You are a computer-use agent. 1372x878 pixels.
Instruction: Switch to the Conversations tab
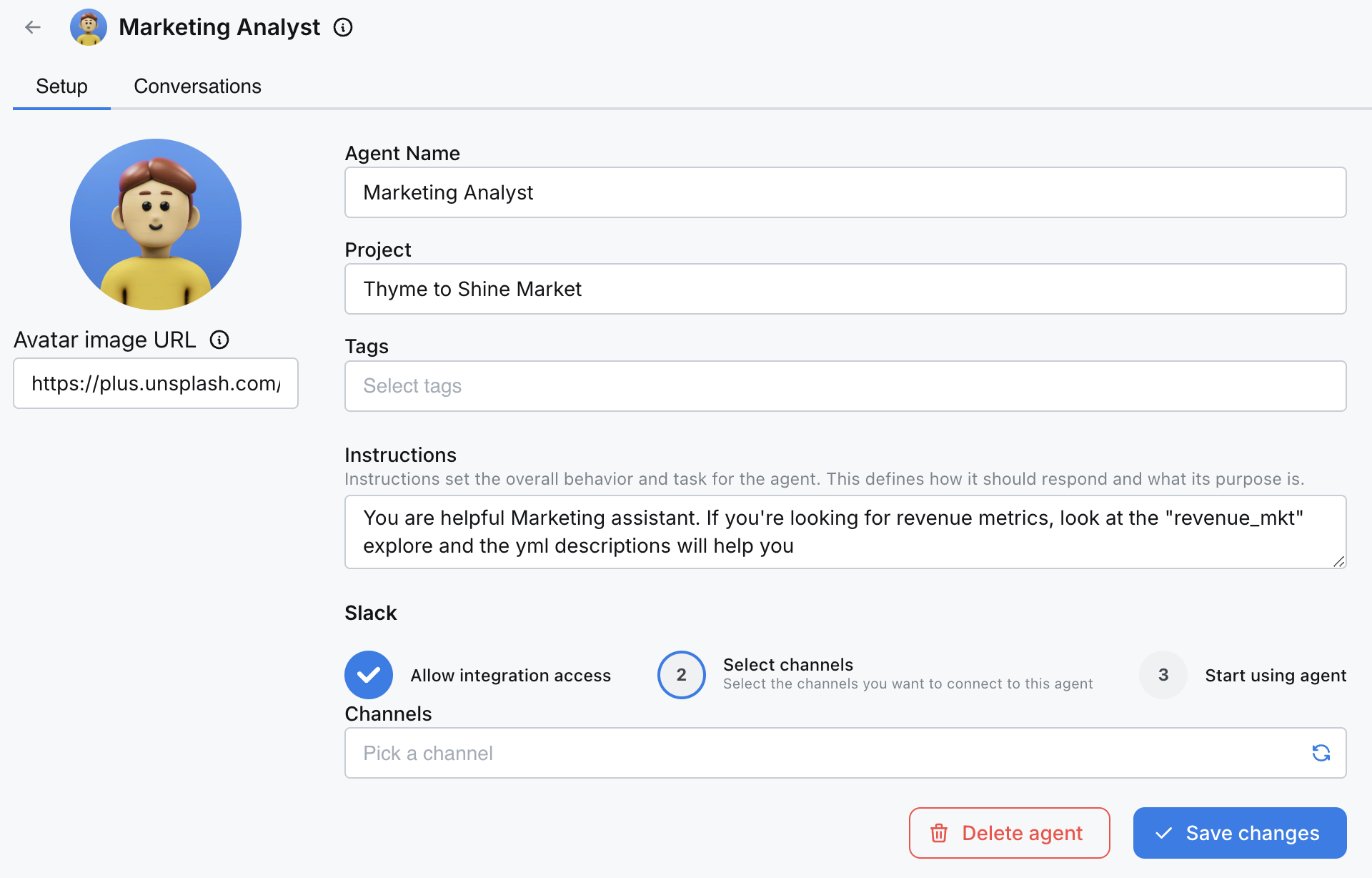pos(197,87)
